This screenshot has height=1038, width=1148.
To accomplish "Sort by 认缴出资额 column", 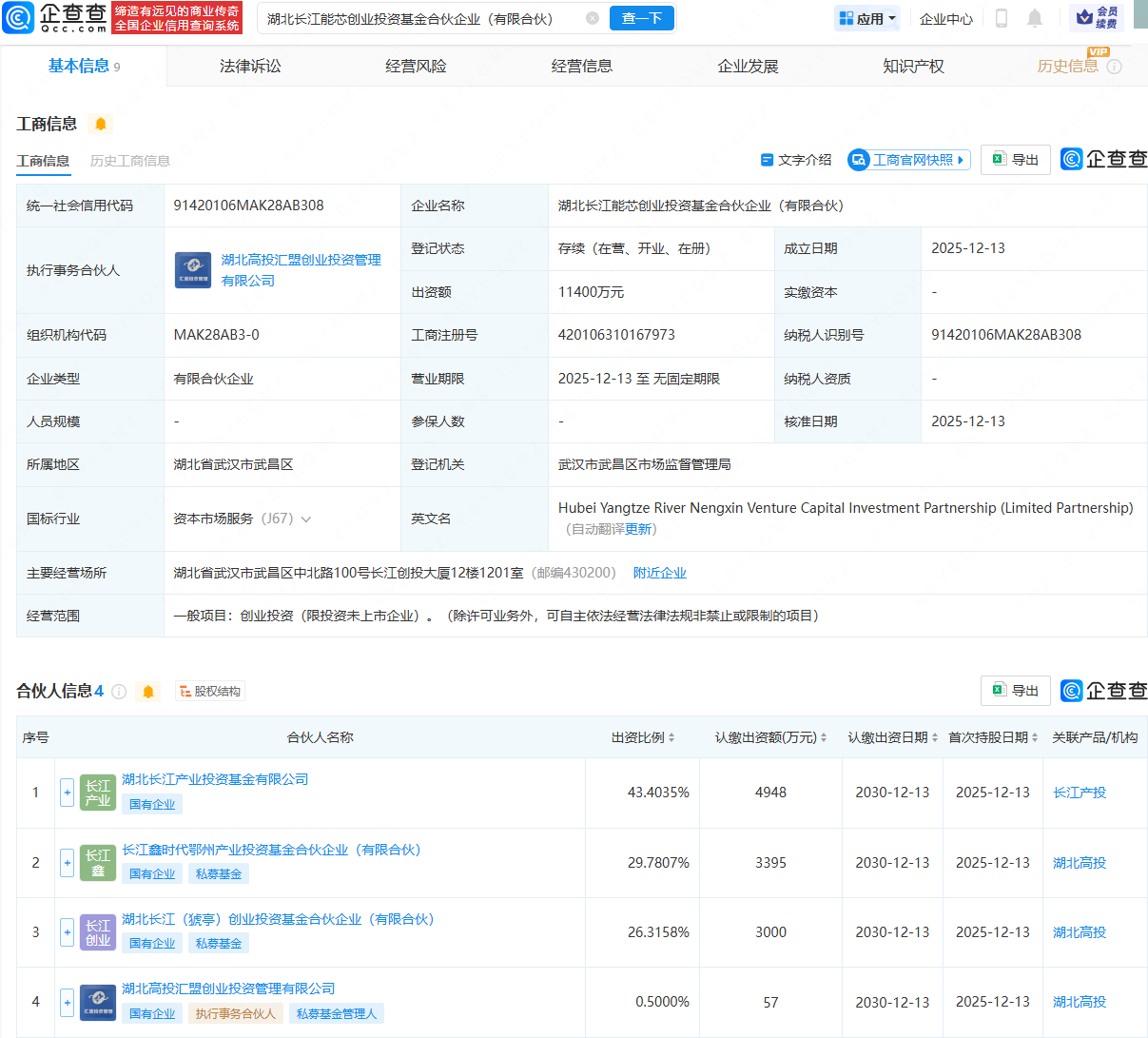I will [x=824, y=738].
